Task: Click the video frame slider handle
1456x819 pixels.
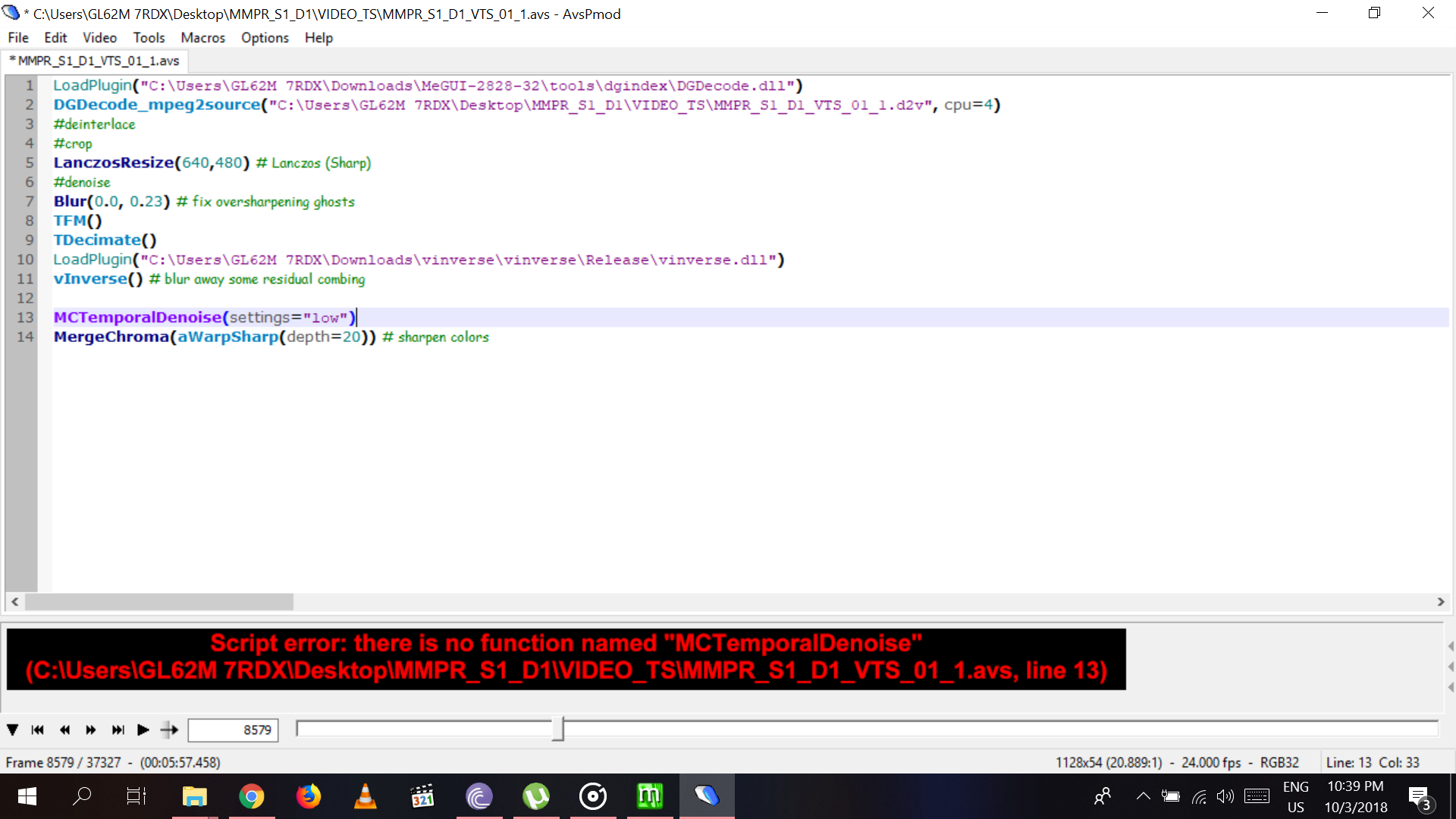Action: pos(557,729)
